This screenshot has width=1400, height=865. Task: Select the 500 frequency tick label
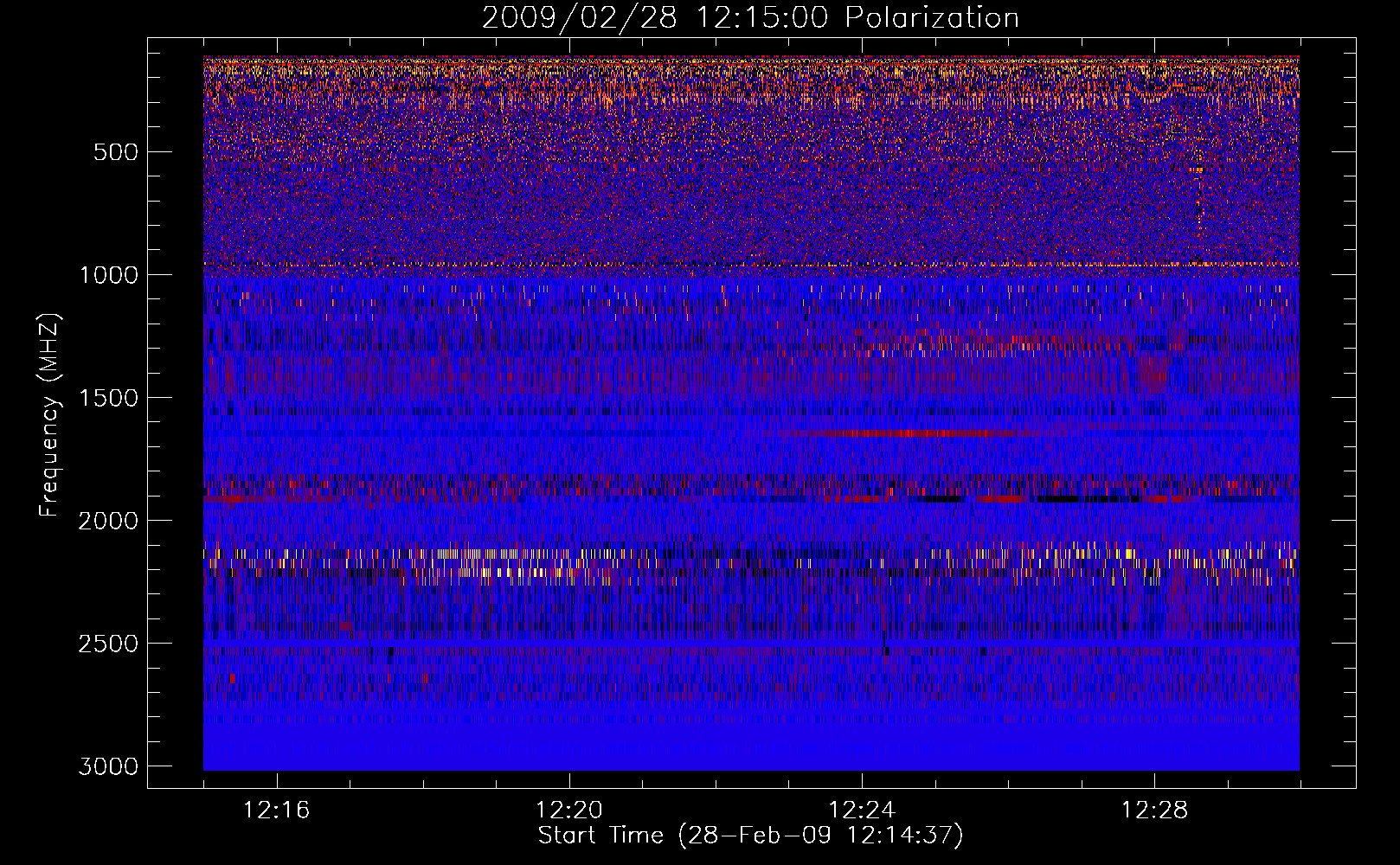pos(115,152)
